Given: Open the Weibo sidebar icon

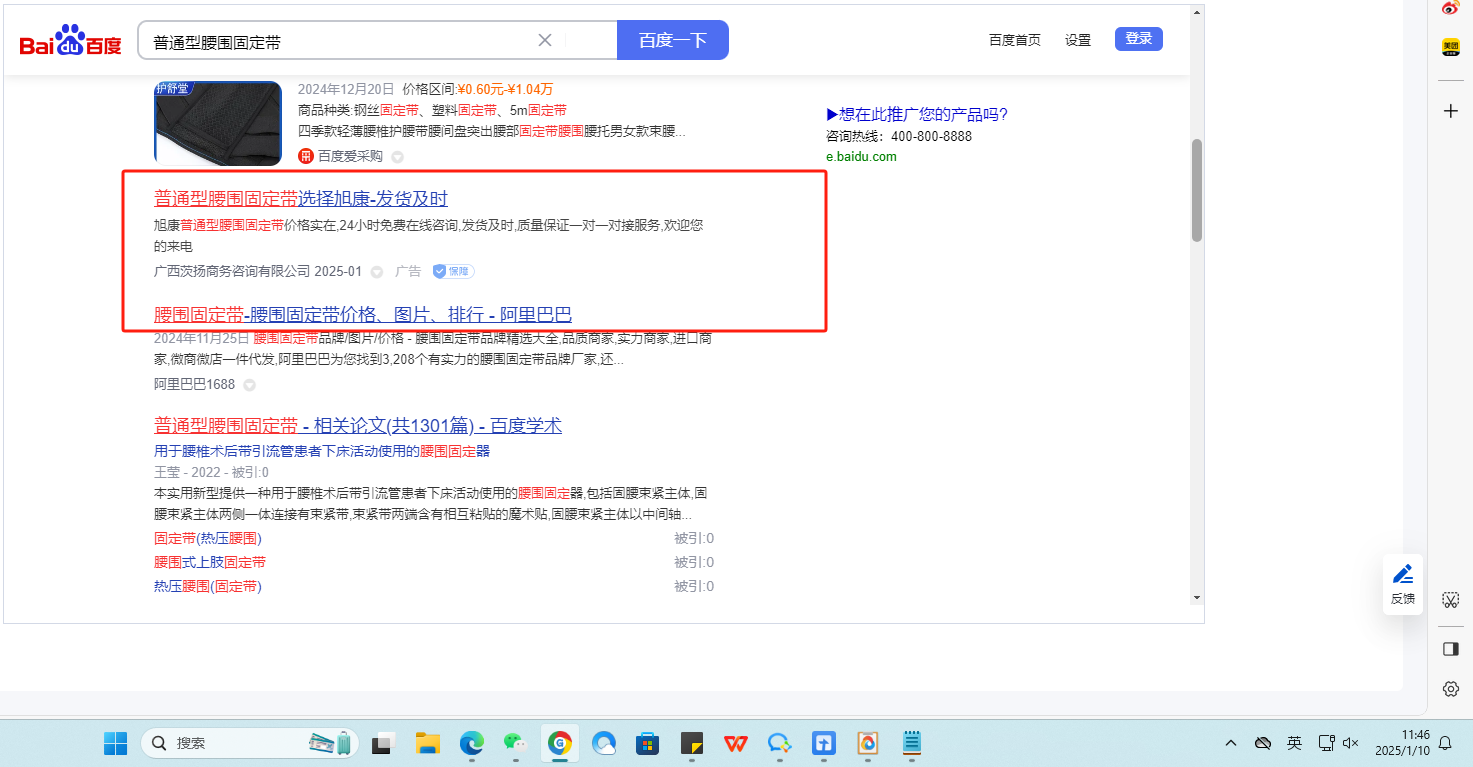Looking at the screenshot, I should pos(1450,8).
